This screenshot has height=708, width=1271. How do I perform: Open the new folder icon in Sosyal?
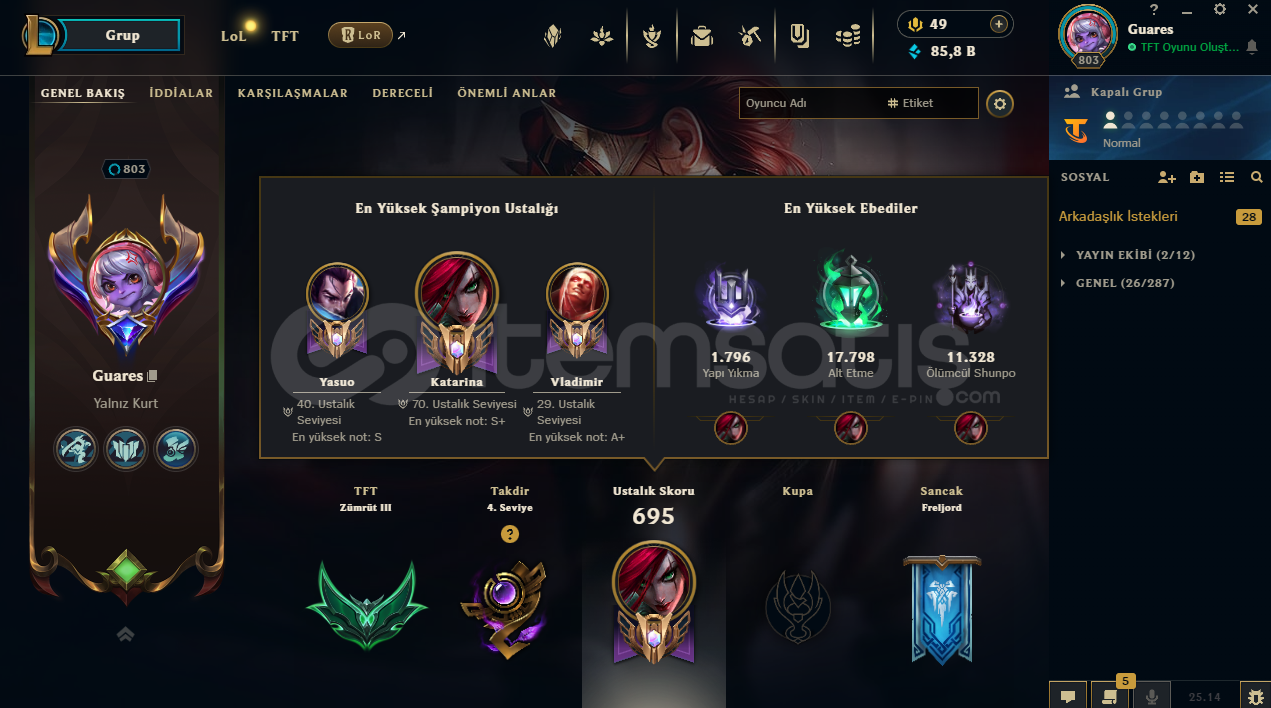click(1197, 177)
